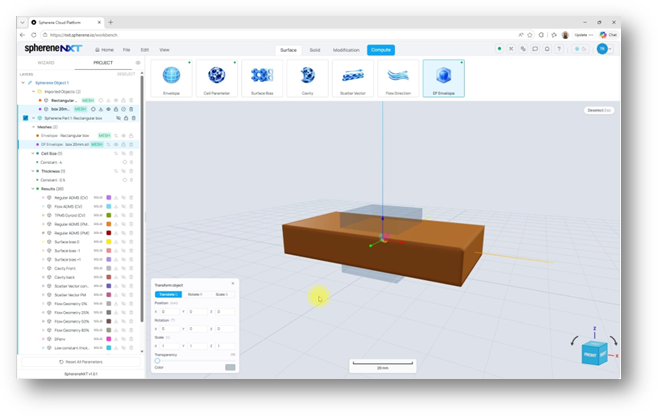Collapse the Spherene Part 1 node
This screenshot has width=658, height=416.
click(x=34, y=118)
